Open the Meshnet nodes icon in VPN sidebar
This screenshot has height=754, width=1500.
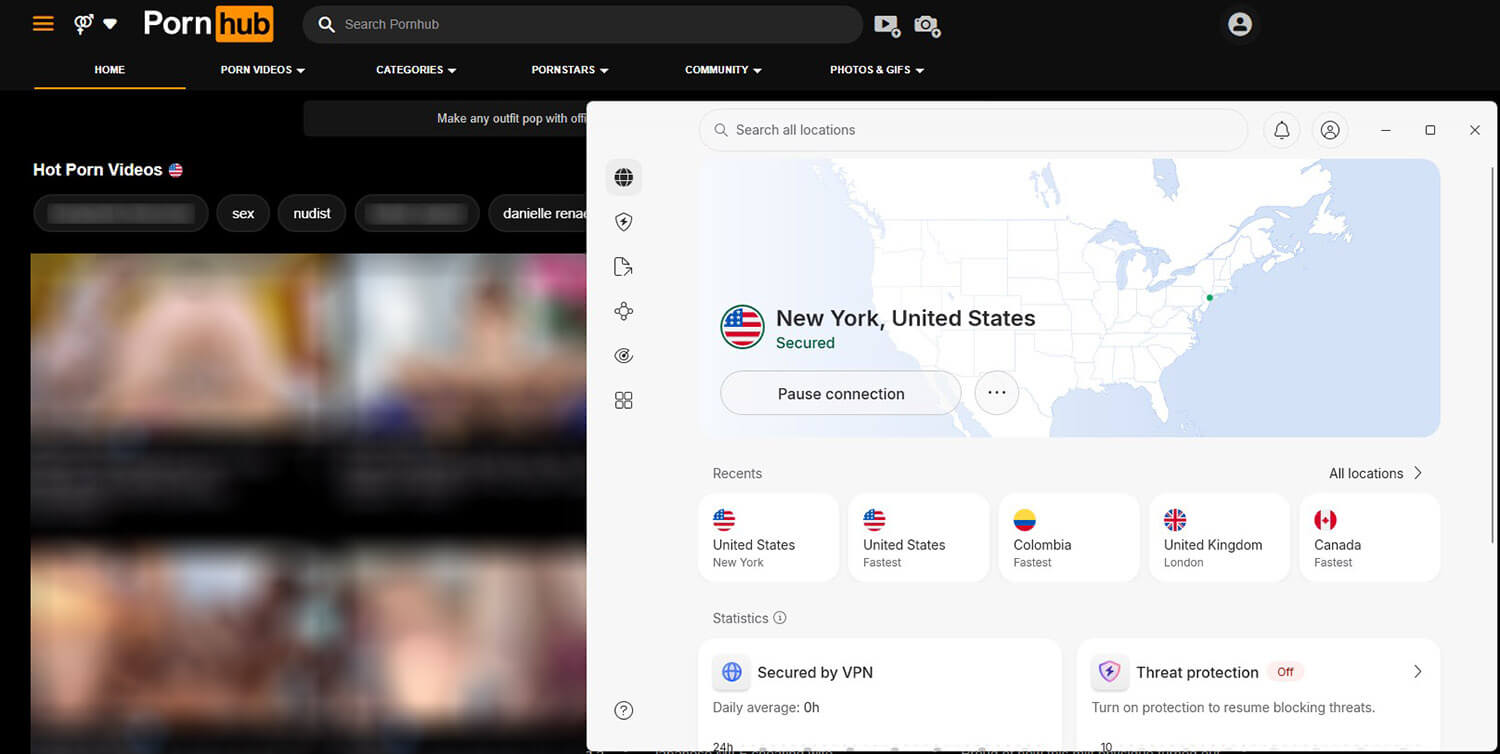pos(624,311)
